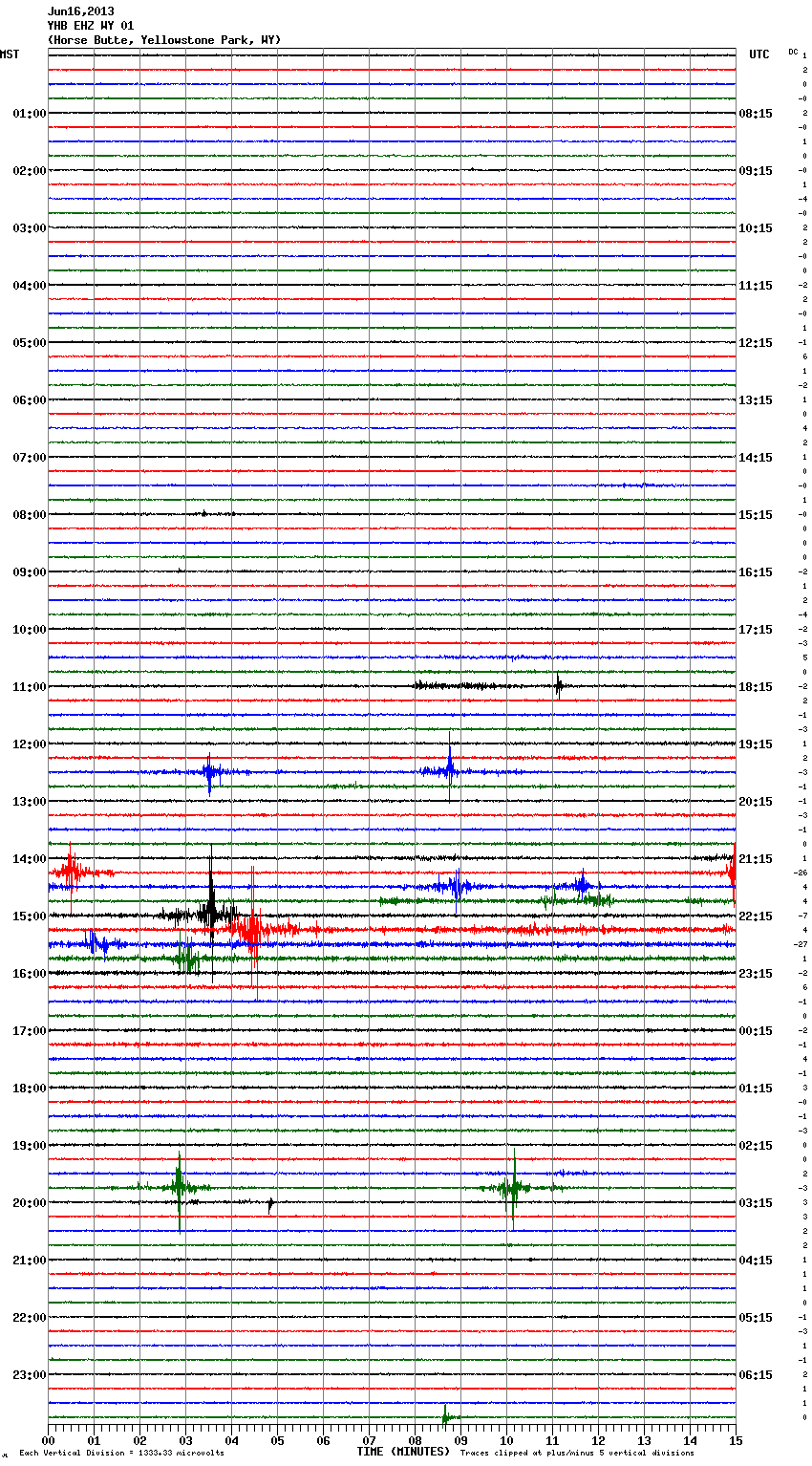The width and height of the screenshot is (812, 1466).
Task: Click the '03:15' UTC time label
Action: click(x=756, y=1203)
